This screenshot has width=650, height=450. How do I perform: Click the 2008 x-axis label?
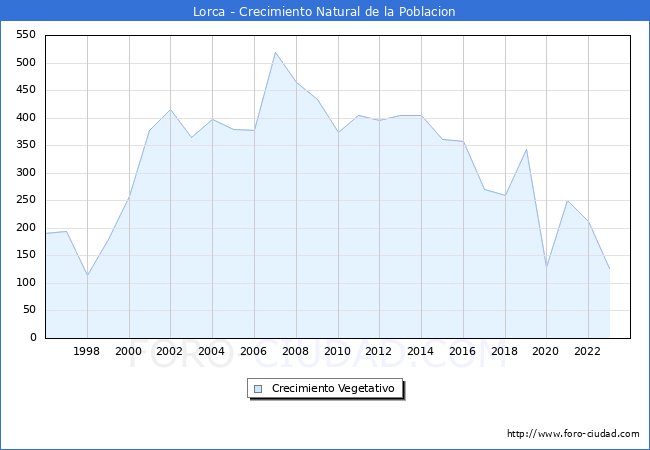tap(295, 351)
